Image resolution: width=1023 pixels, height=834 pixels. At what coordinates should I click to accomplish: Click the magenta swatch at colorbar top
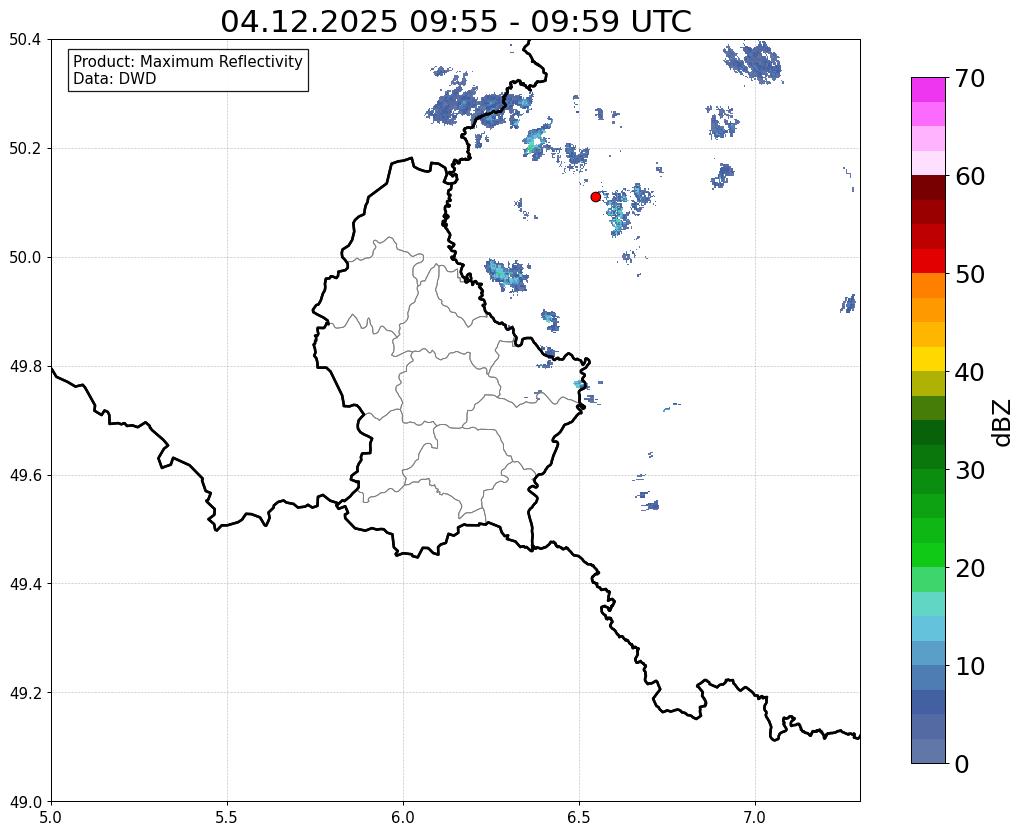(928, 90)
